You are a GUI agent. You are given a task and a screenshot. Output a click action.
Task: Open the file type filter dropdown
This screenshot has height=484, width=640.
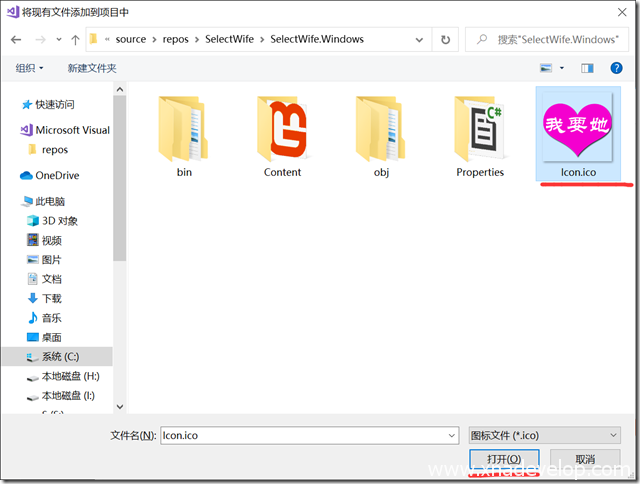pyautogui.click(x=544, y=435)
